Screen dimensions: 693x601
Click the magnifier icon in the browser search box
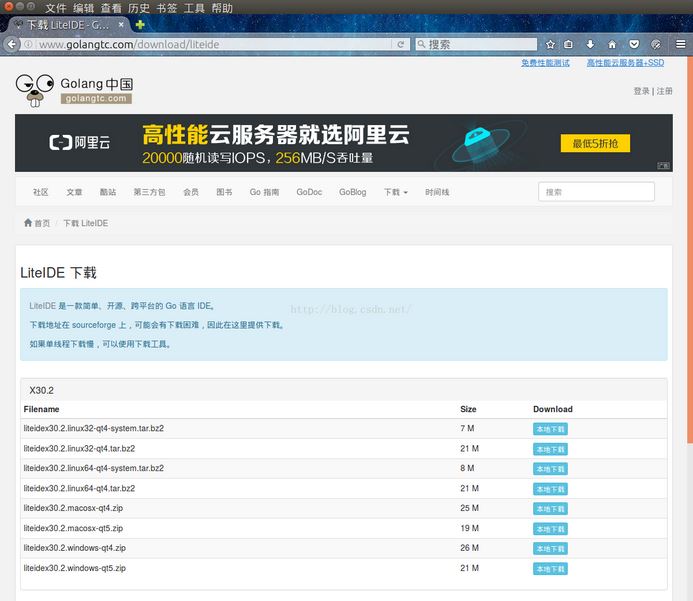[x=421, y=44]
